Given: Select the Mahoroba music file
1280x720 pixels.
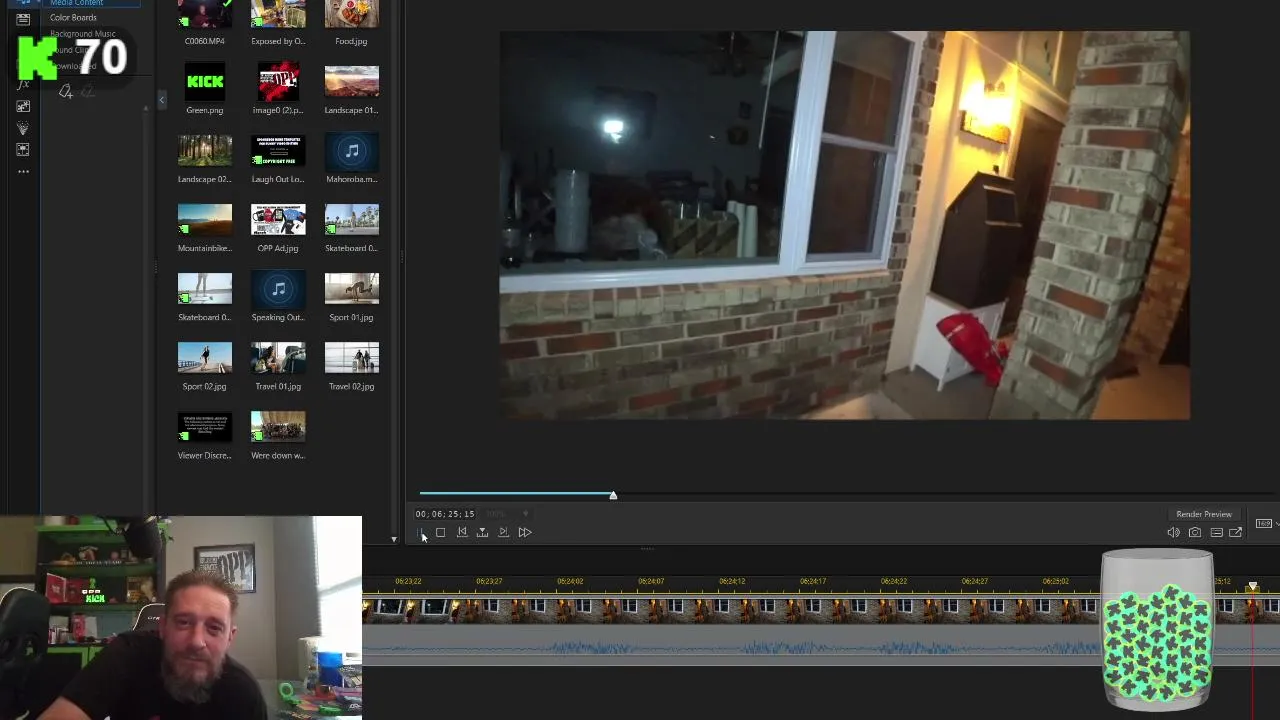Looking at the screenshot, I should (x=351, y=151).
